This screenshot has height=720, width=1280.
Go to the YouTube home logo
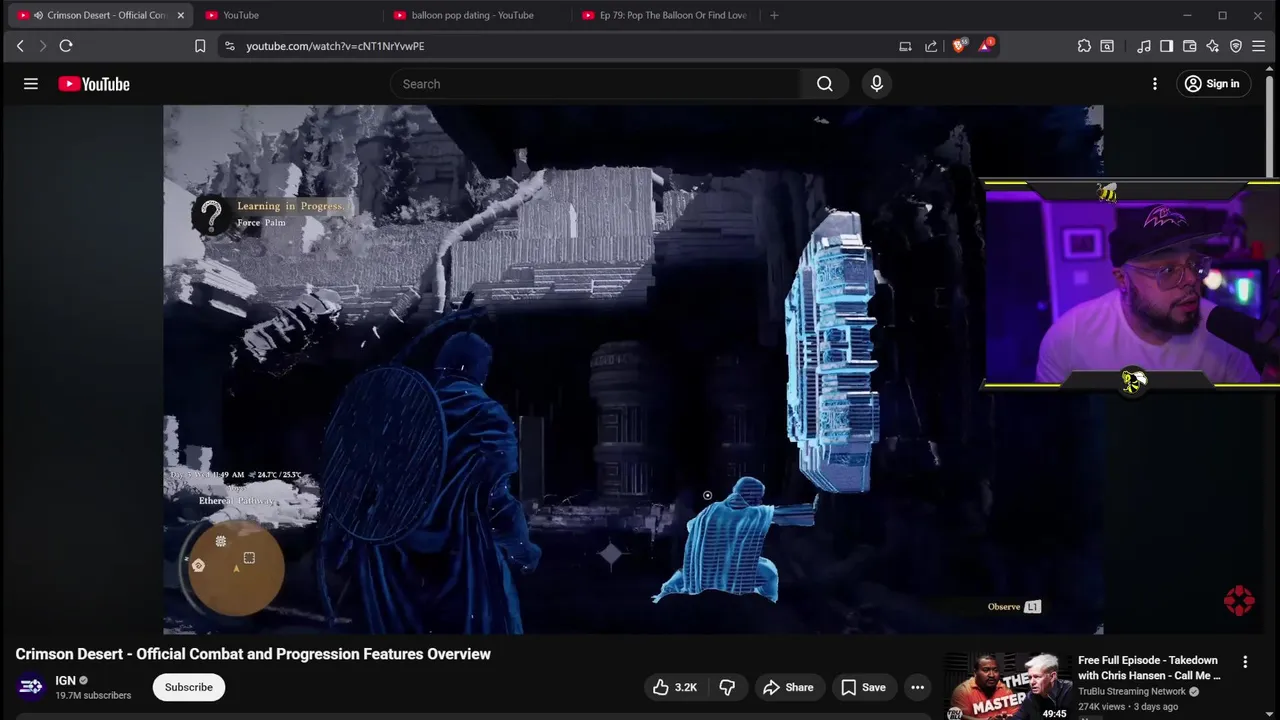tap(94, 84)
